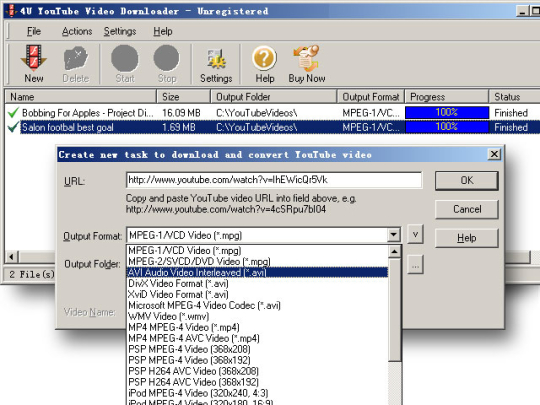Click the green checkmark beside Salon footbal best goal
540x405 pixels.
pyautogui.click(x=13, y=127)
